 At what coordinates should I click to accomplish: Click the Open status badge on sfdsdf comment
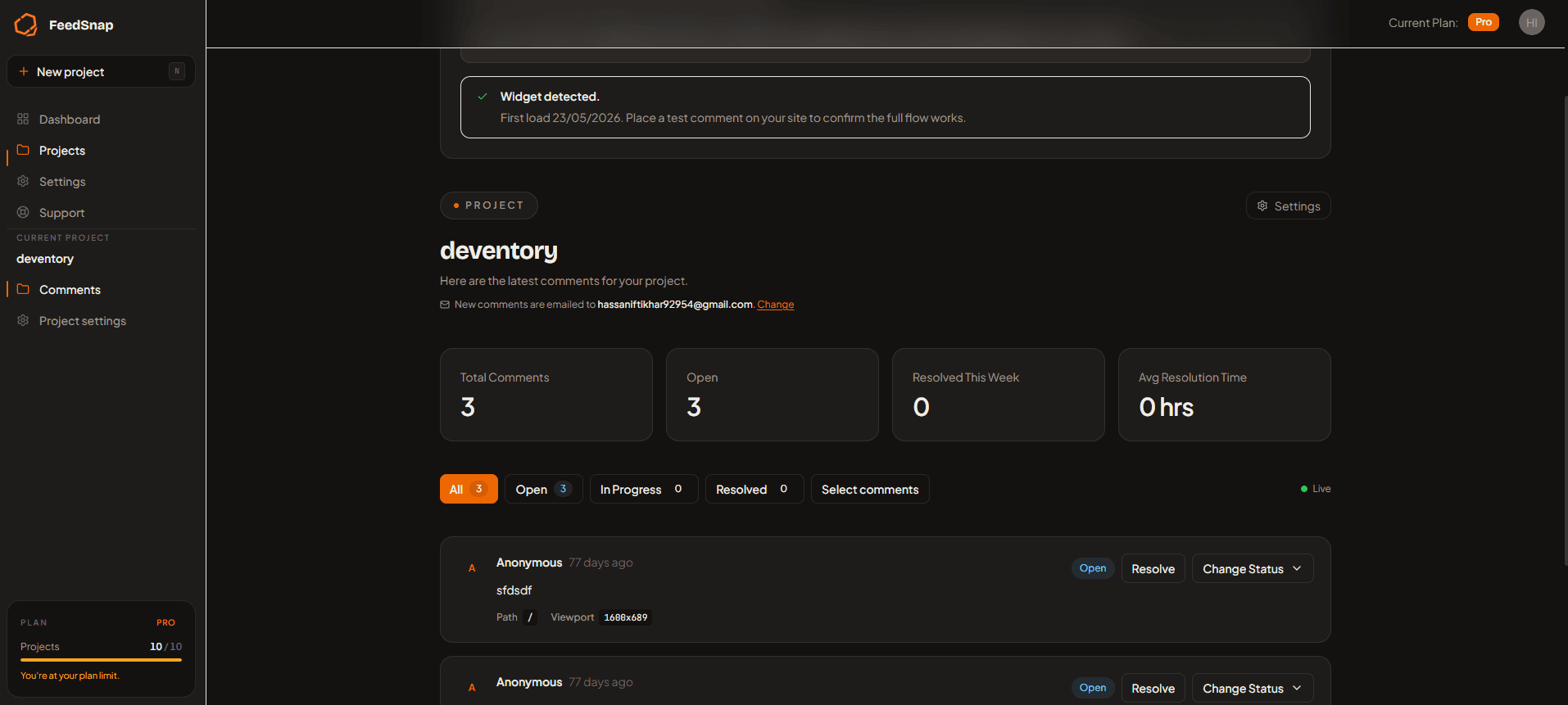[x=1093, y=568]
